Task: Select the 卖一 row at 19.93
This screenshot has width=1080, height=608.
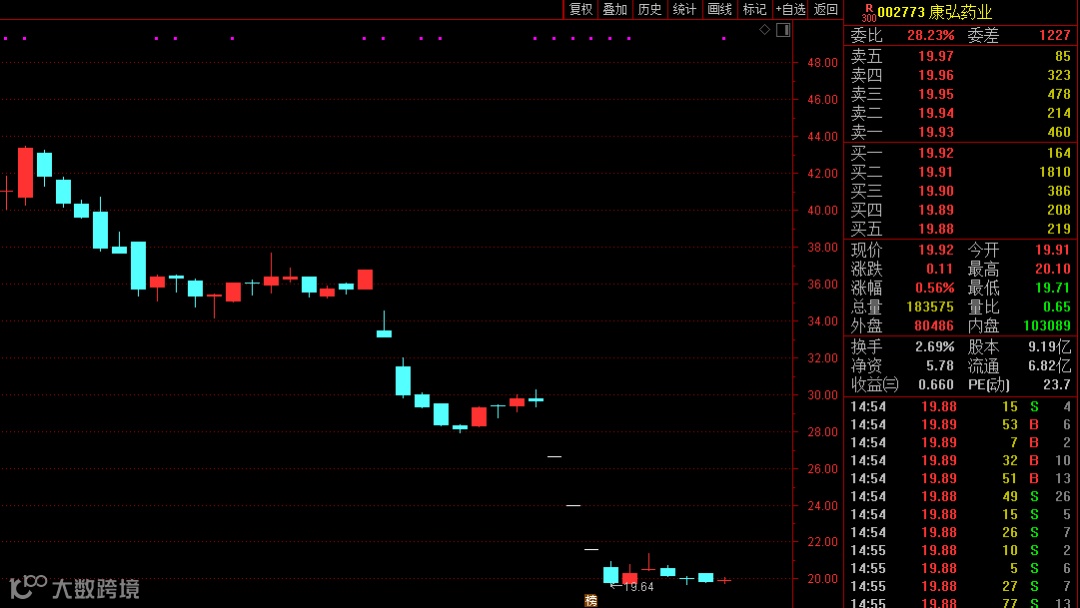Action: [961, 132]
